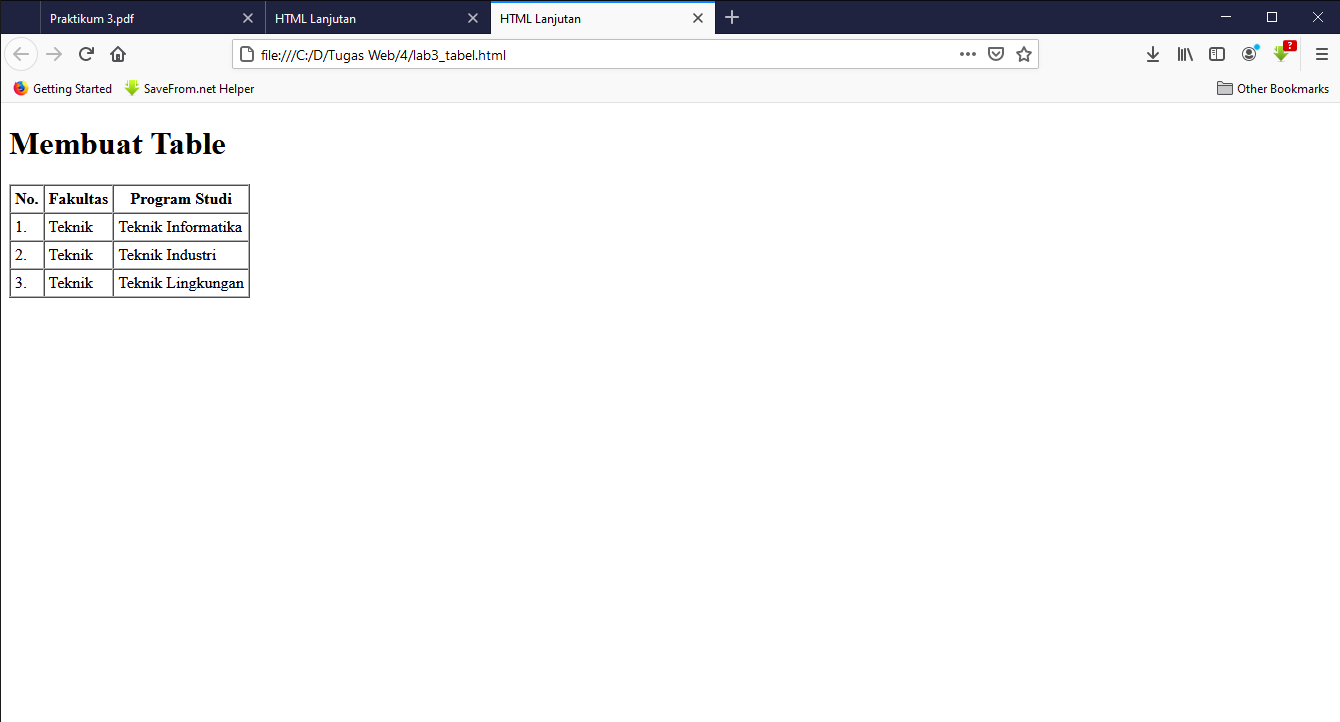This screenshot has width=1340, height=722.
Task: Bookmark this page using the star icon
Action: (x=1023, y=54)
